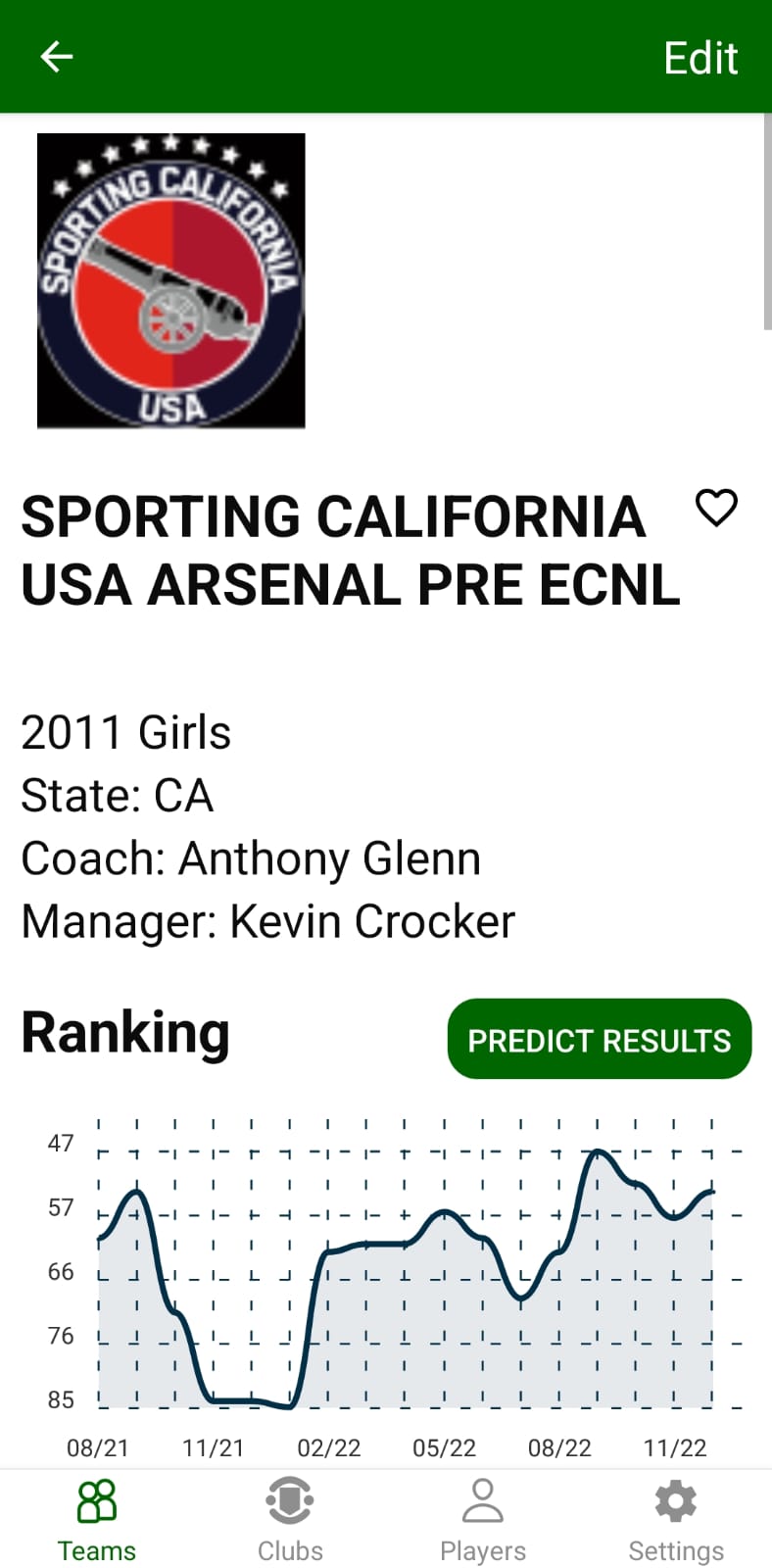This screenshot has height=1568, width=772.
Task: Favorite the team with the heart icon
Action: click(716, 508)
